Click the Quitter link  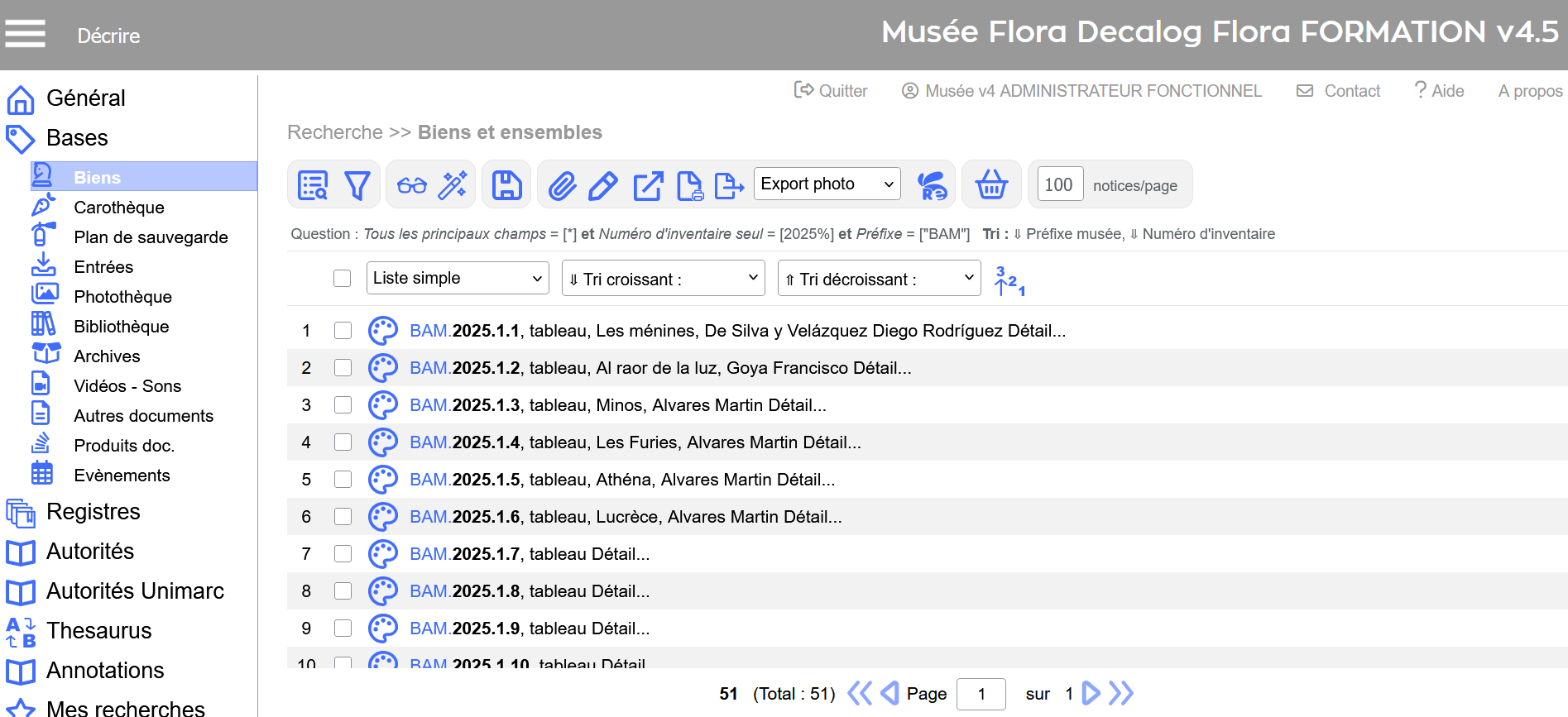click(831, 91)
